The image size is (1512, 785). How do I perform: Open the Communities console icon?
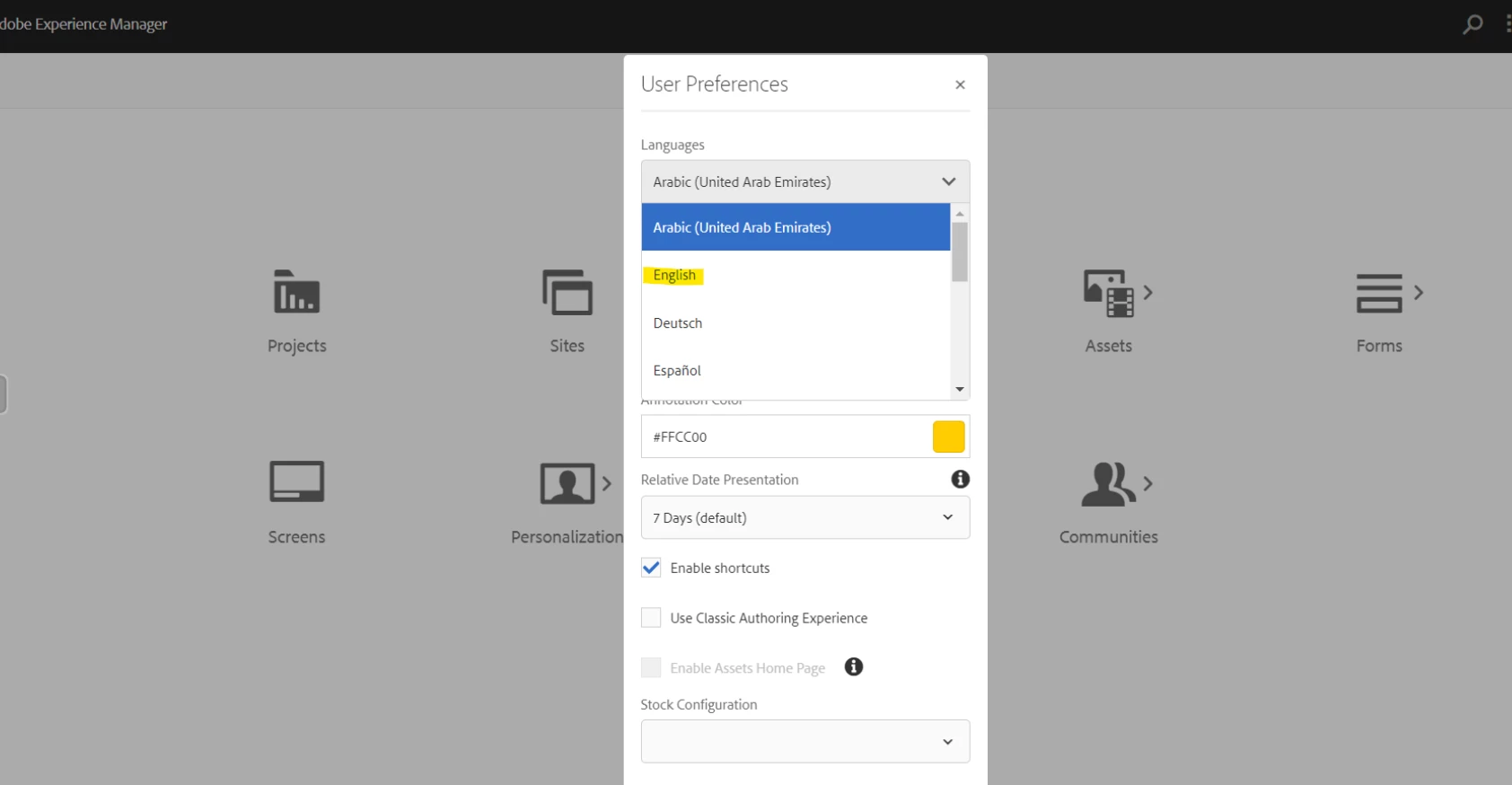(1109, 484)
